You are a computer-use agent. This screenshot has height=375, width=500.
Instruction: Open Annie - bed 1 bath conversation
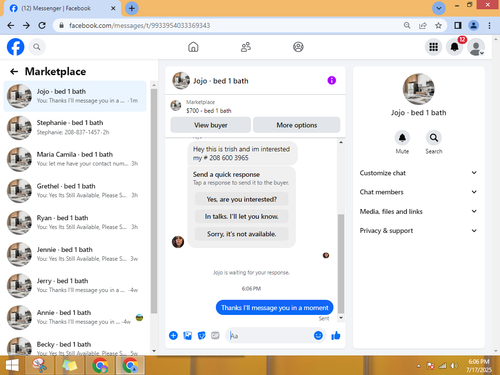[x=75, y=317]
